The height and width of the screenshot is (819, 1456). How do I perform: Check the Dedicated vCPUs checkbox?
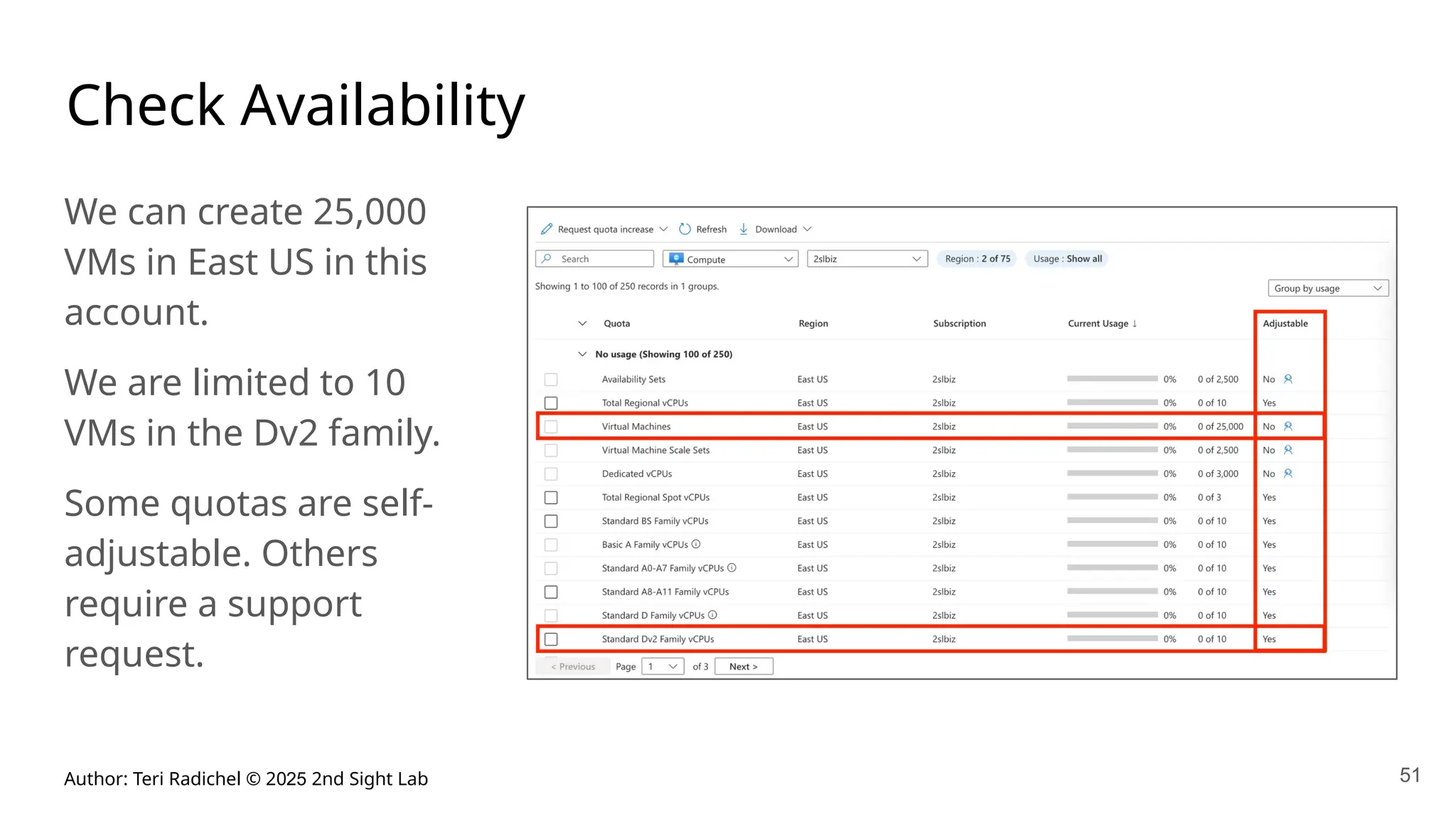551,474
